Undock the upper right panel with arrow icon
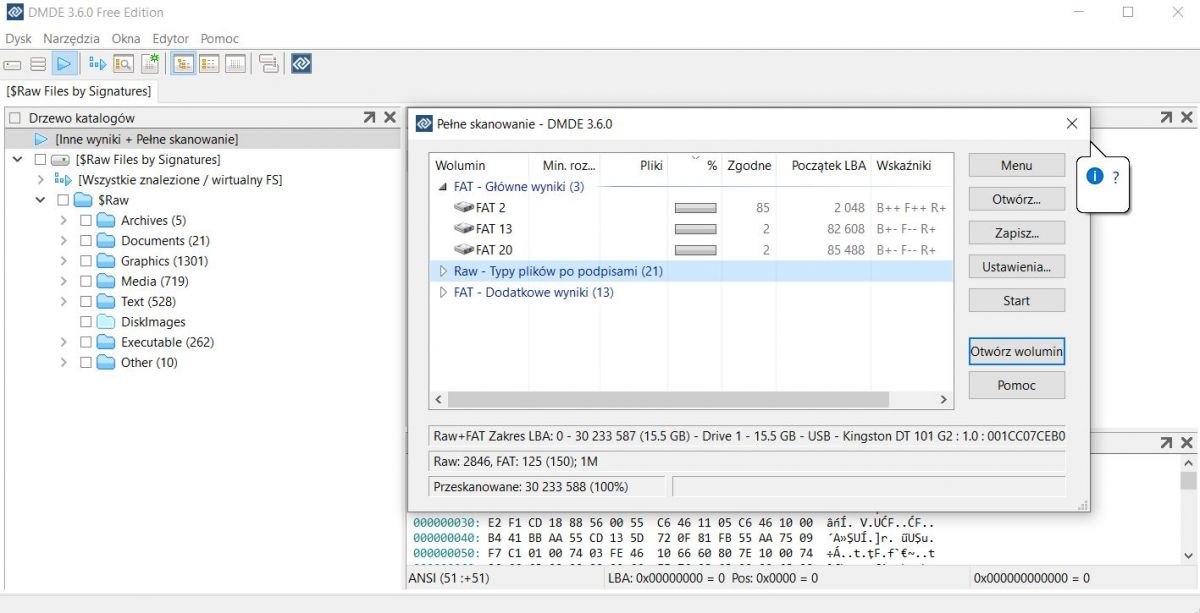The width and height of the screenshot is (1200, 613). tap(1166, 117)
